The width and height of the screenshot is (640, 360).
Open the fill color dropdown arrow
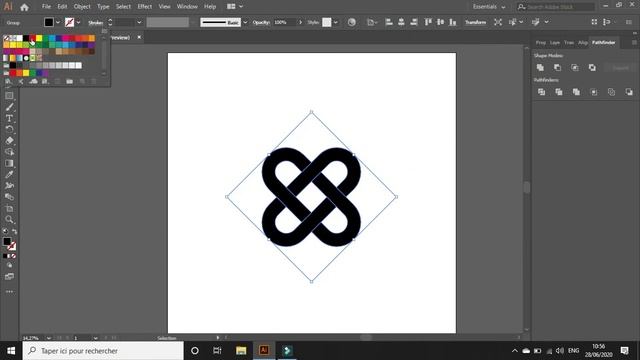(58, 22)
